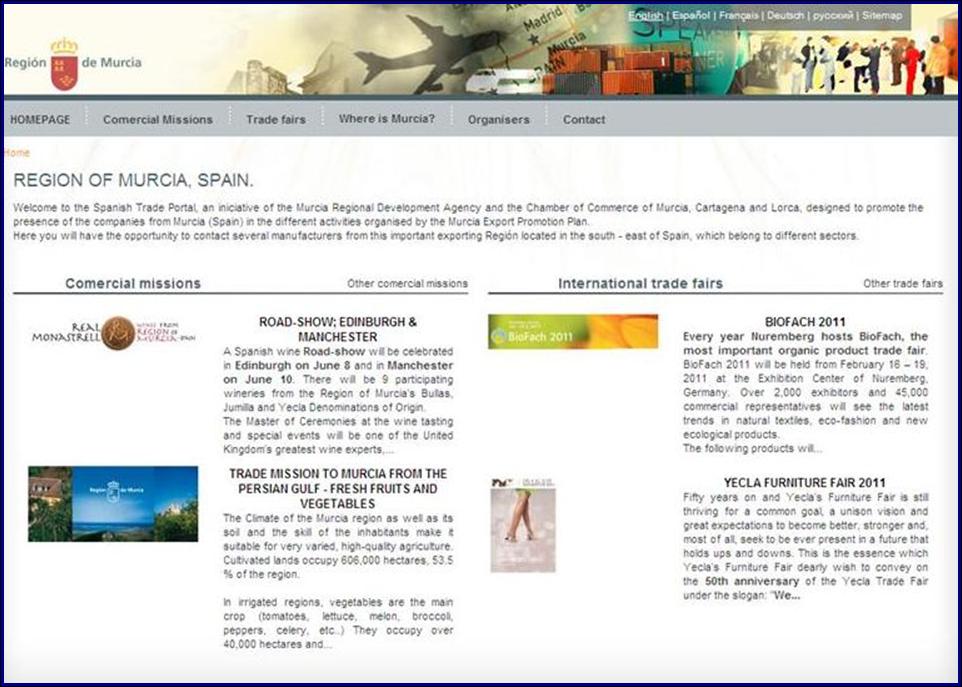Open the Road-Show Edinburgh & Manchester article
This screenshot has width=962, height=687.
(x=337, y=329)
